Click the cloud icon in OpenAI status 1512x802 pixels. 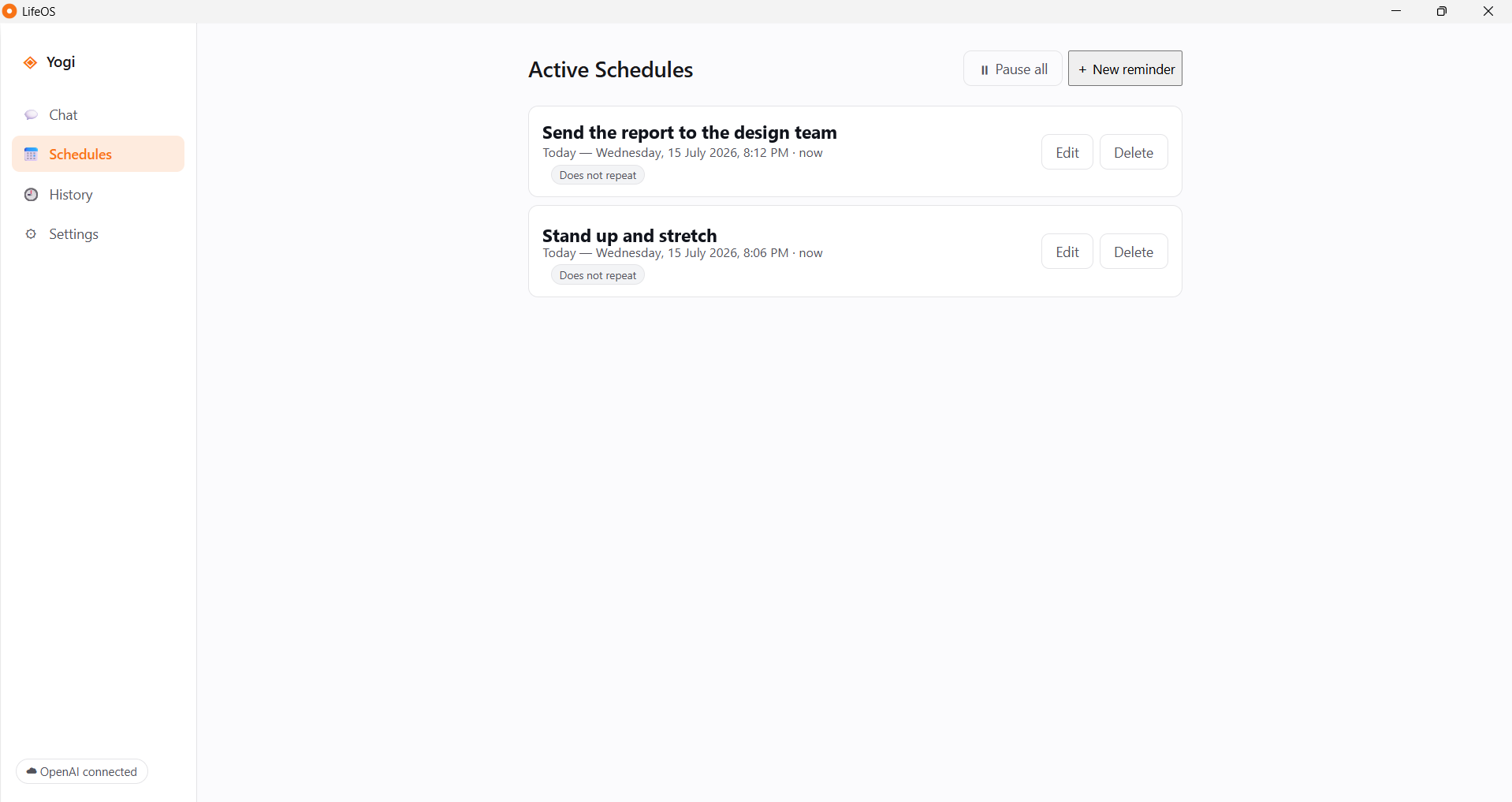(x=32, y=771)
